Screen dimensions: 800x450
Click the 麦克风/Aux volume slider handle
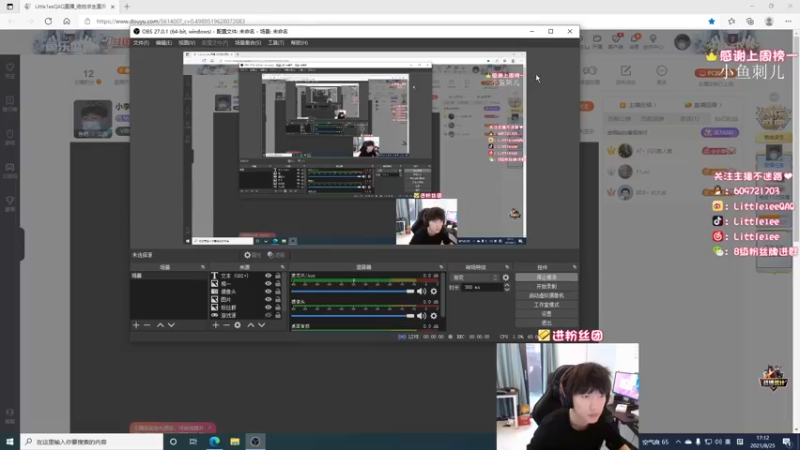point(410,291)
